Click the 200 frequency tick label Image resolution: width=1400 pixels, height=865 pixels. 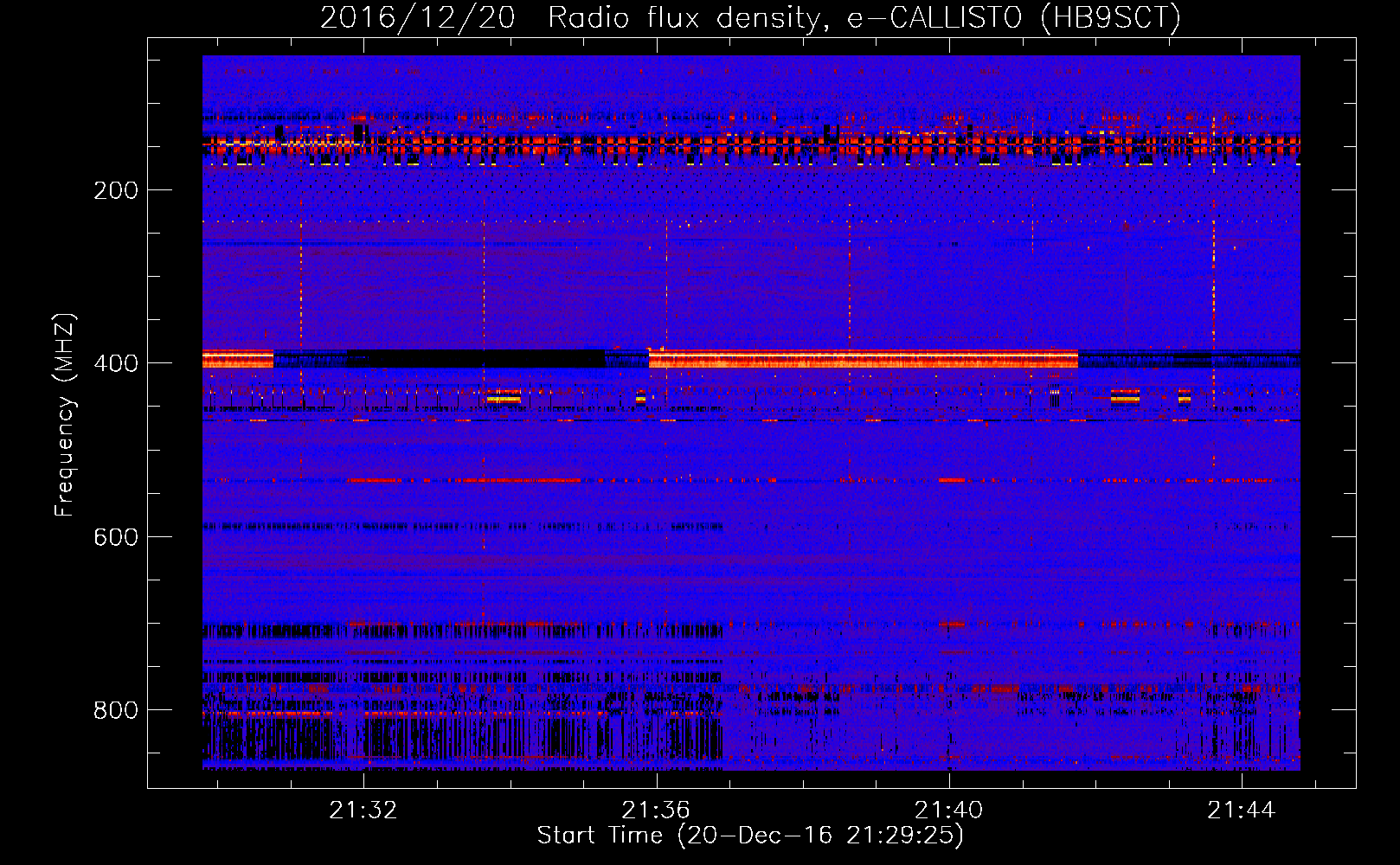[x=116, y=190]
